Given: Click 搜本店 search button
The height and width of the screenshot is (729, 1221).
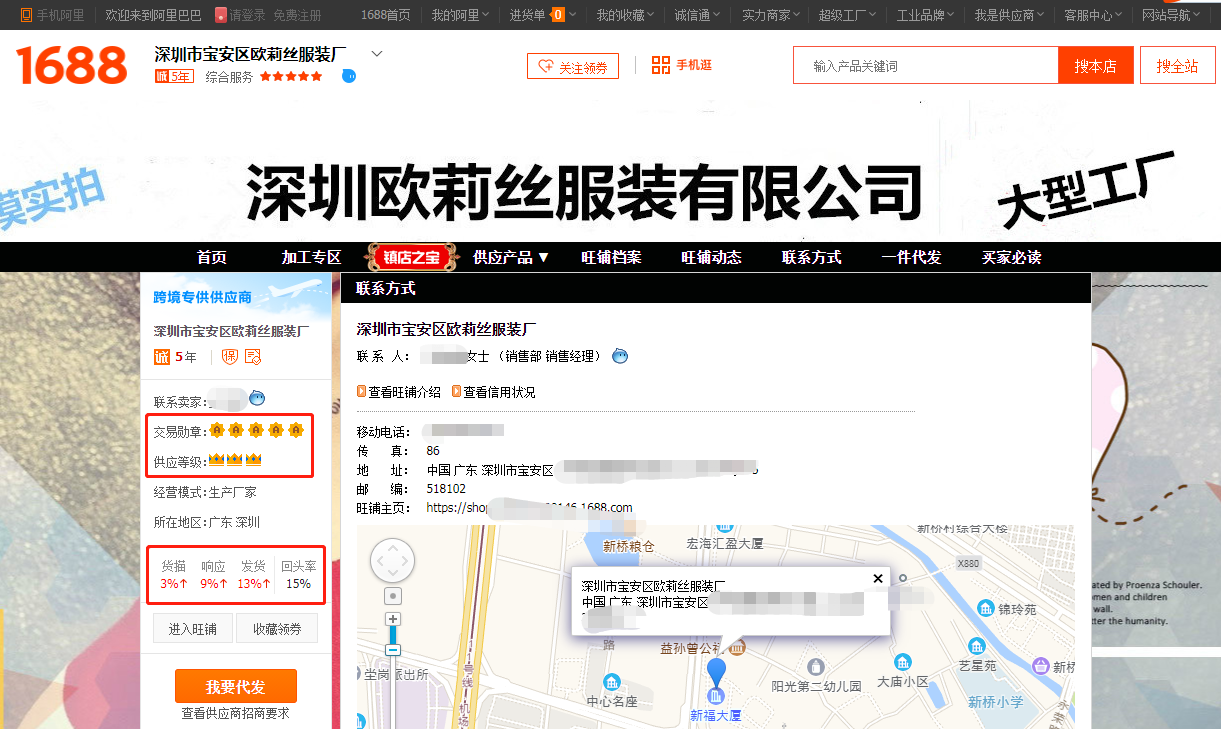Looking at the screenshot, I should [1095, 66].
